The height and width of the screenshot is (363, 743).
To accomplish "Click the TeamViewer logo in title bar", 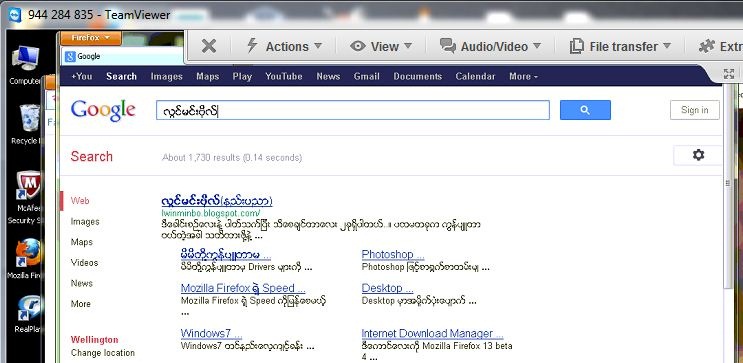I will [x=15, y=14].
